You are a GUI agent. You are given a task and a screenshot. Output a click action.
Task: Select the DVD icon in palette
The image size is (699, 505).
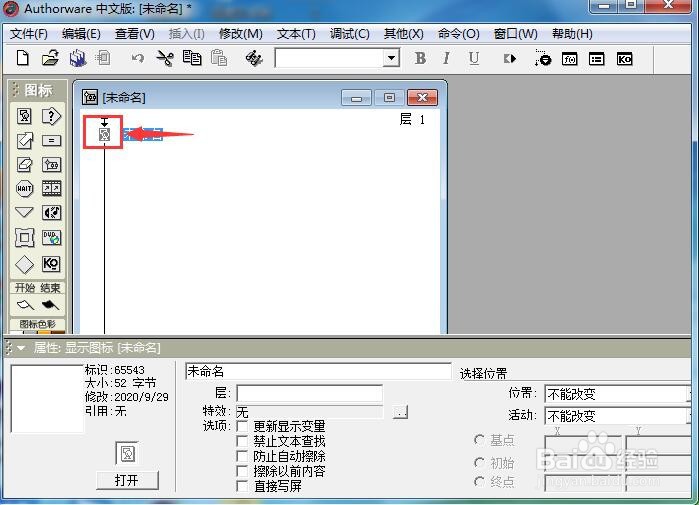(51, 238)
